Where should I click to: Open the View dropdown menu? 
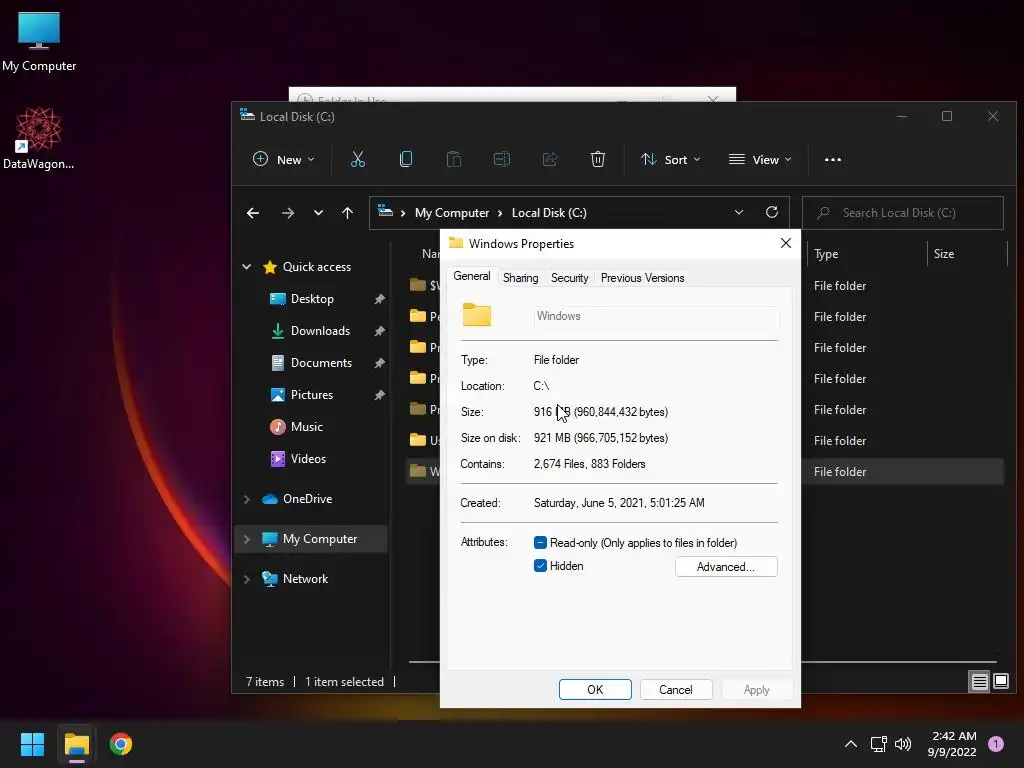[x=760, y=159]
